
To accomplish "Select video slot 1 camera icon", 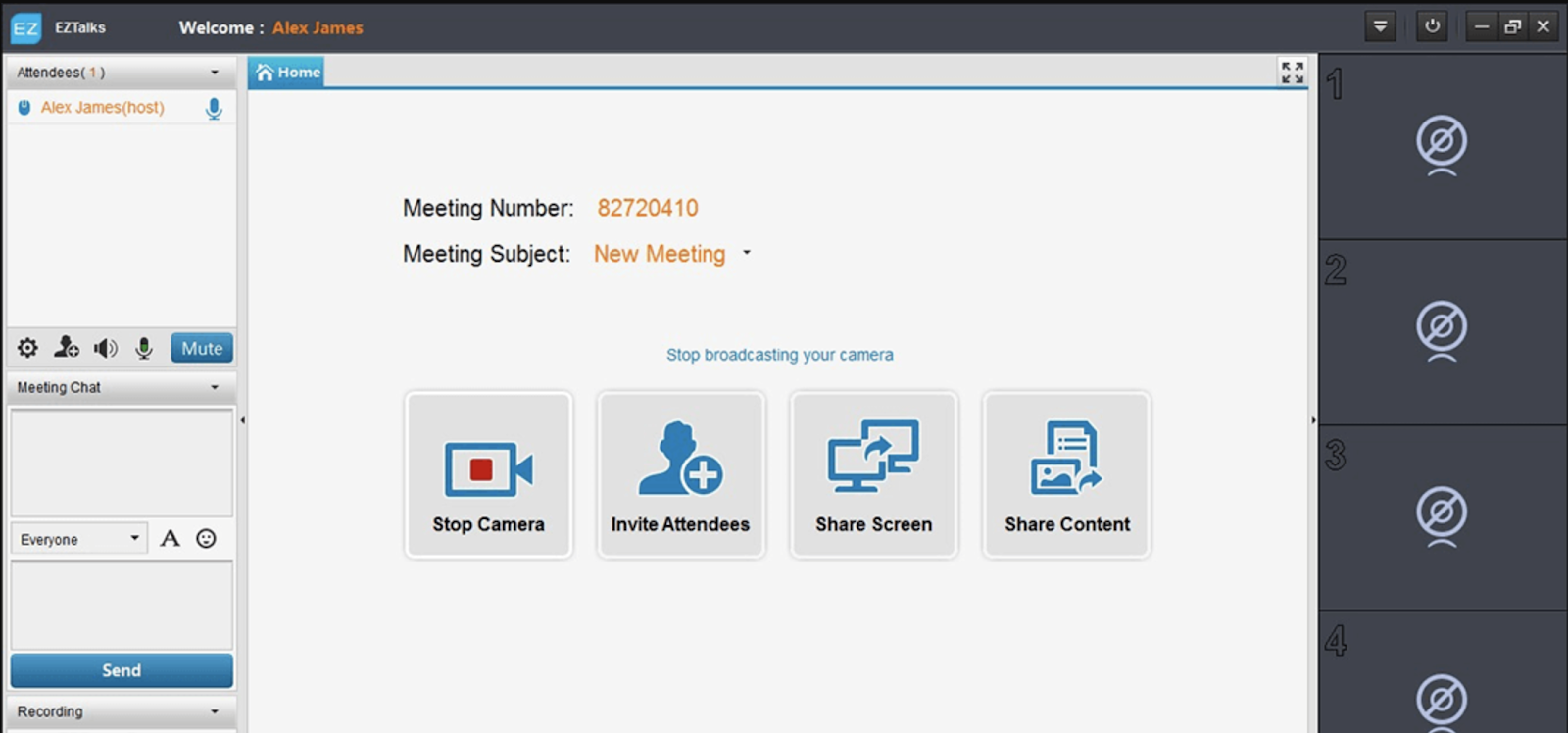I will (1442, 145).
